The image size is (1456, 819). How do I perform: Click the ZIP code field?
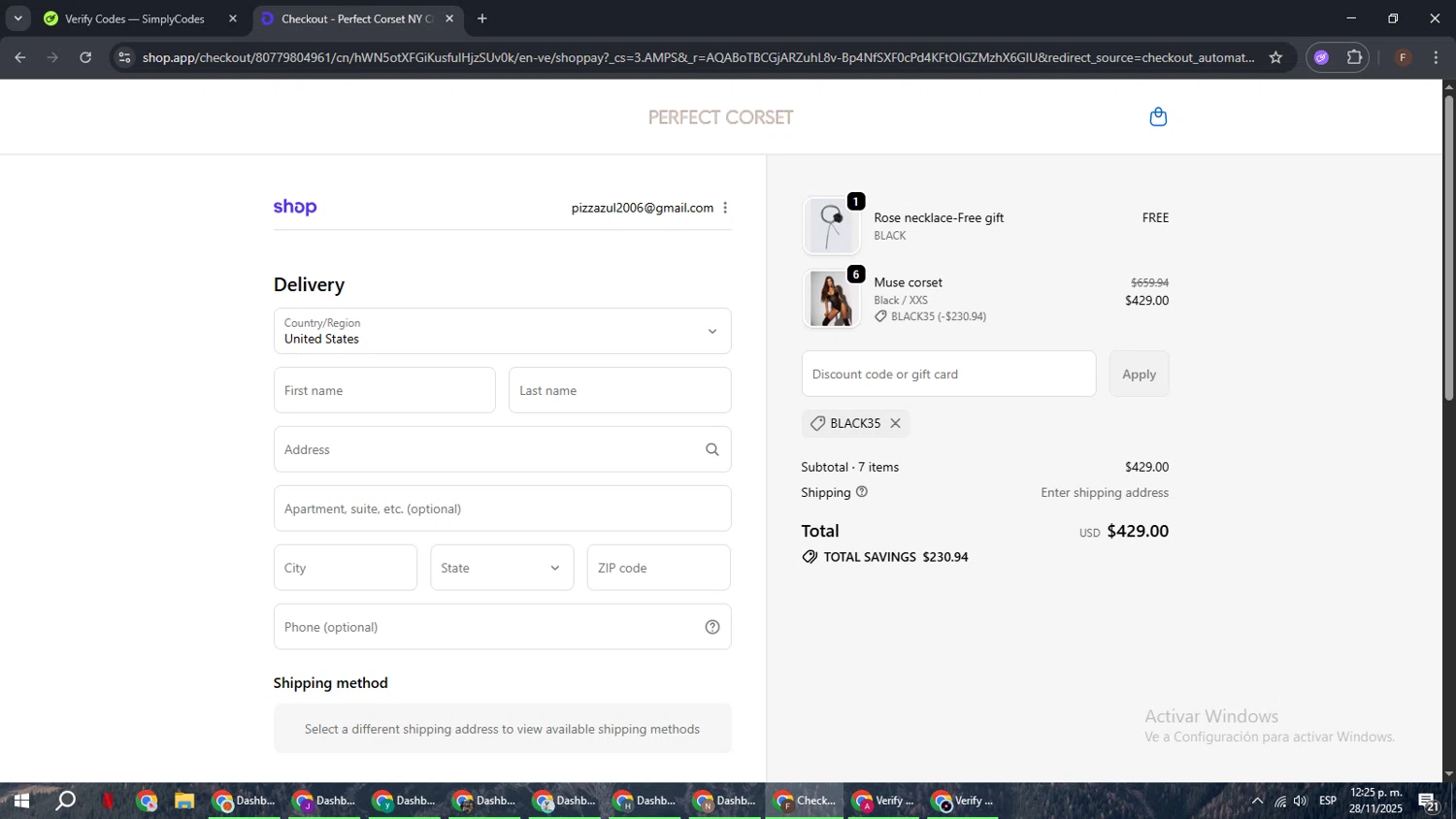pyautogui.click(x=659, y=568)
